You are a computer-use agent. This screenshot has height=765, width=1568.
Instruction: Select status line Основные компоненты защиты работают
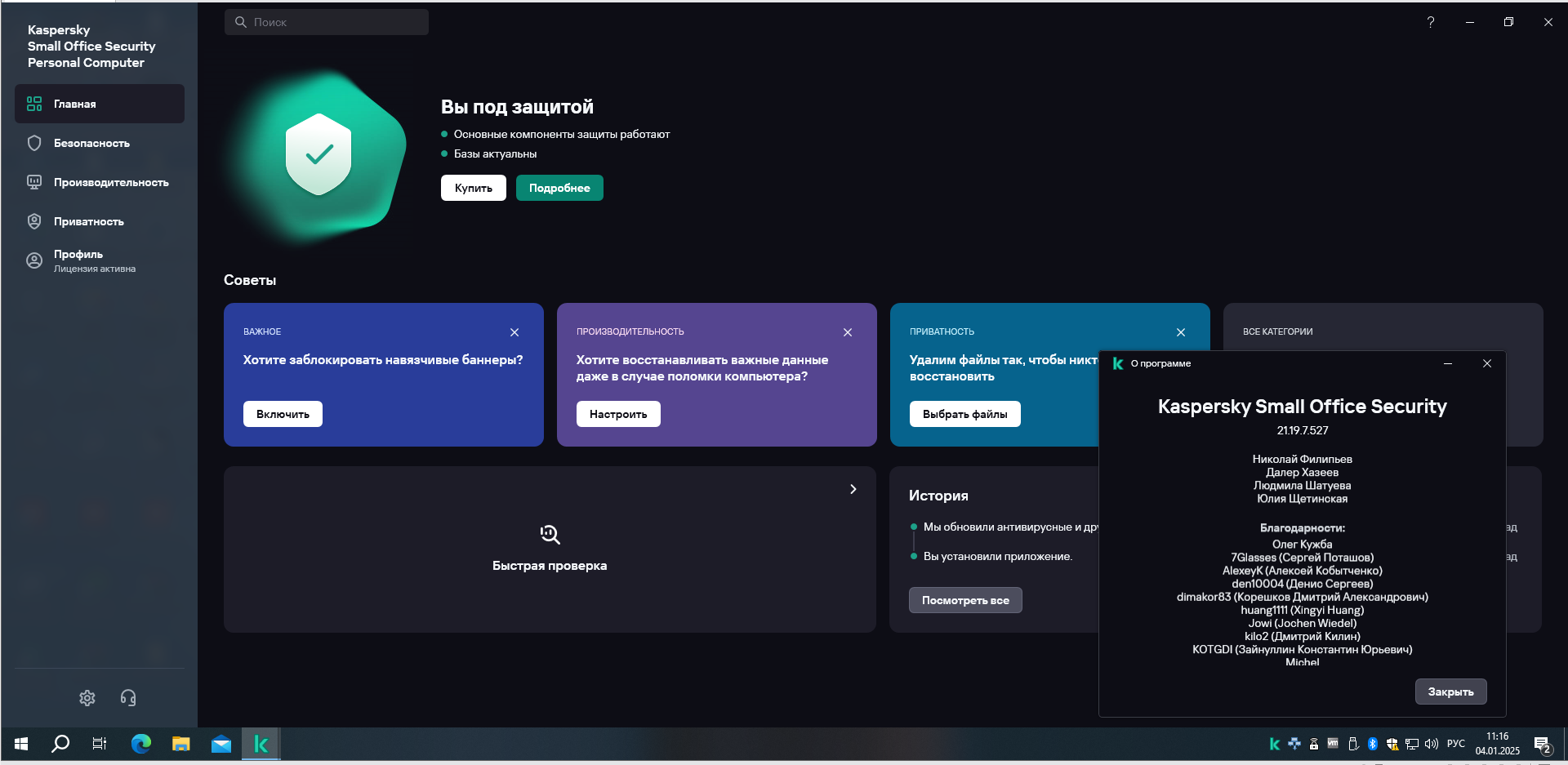[562, 134]
